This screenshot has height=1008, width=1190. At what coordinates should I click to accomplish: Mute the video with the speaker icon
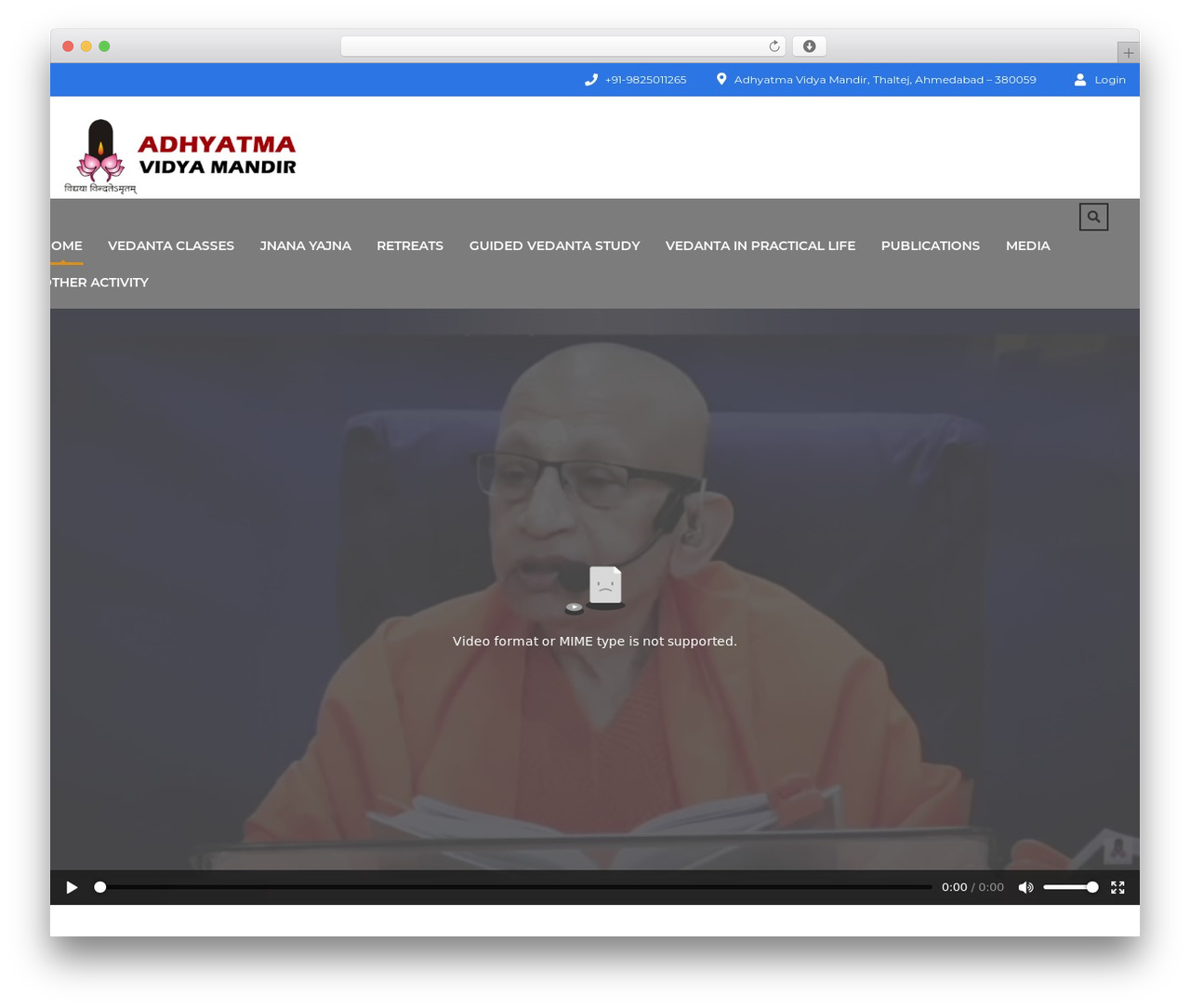click(1025, 887)
